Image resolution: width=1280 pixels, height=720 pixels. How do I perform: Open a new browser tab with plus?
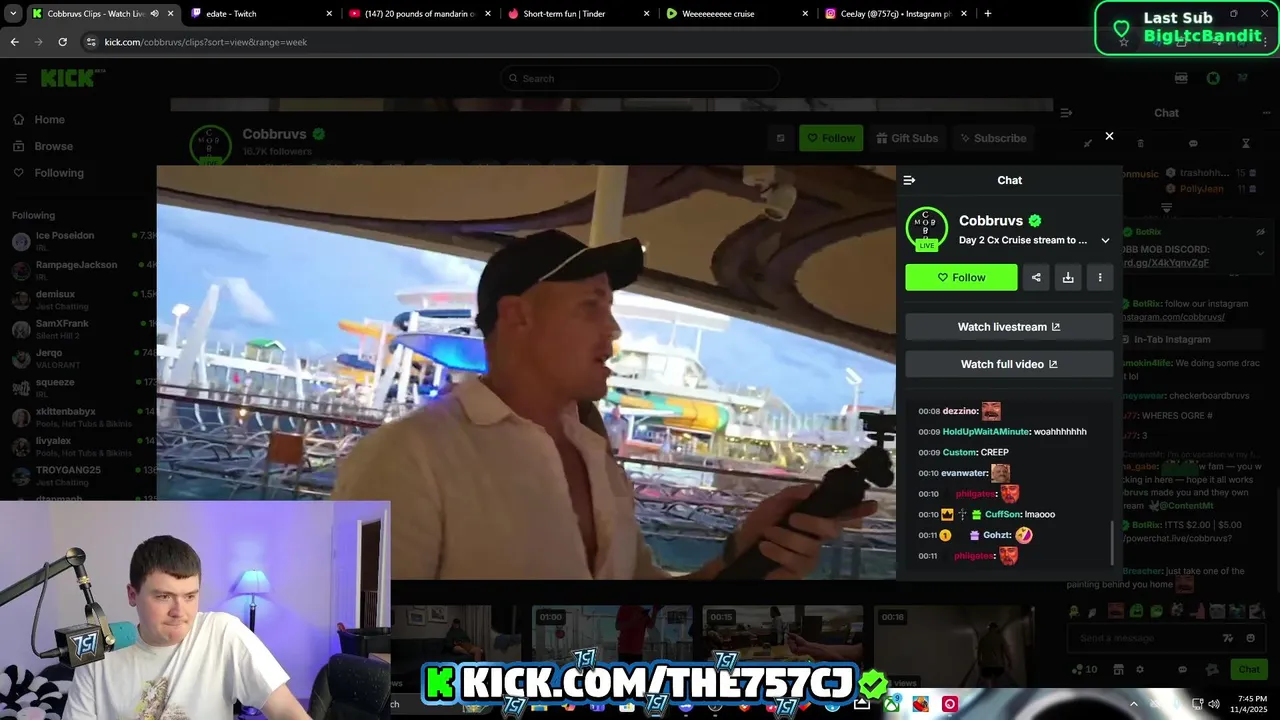988,14
